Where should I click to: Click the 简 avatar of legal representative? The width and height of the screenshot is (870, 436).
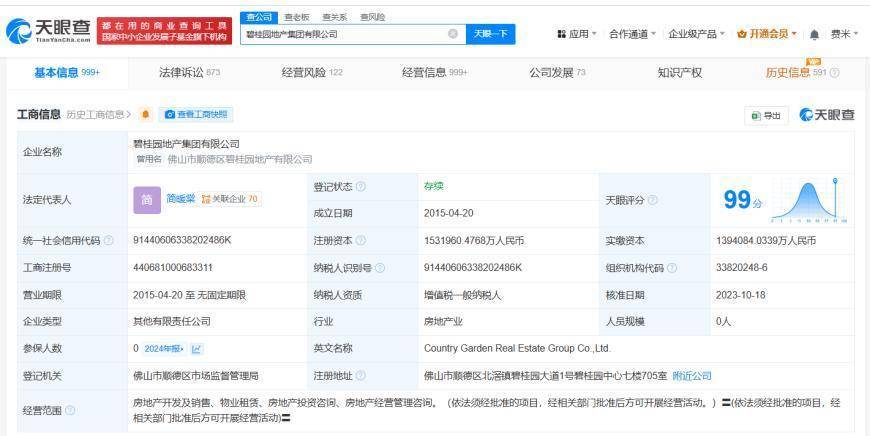[147, 200]
